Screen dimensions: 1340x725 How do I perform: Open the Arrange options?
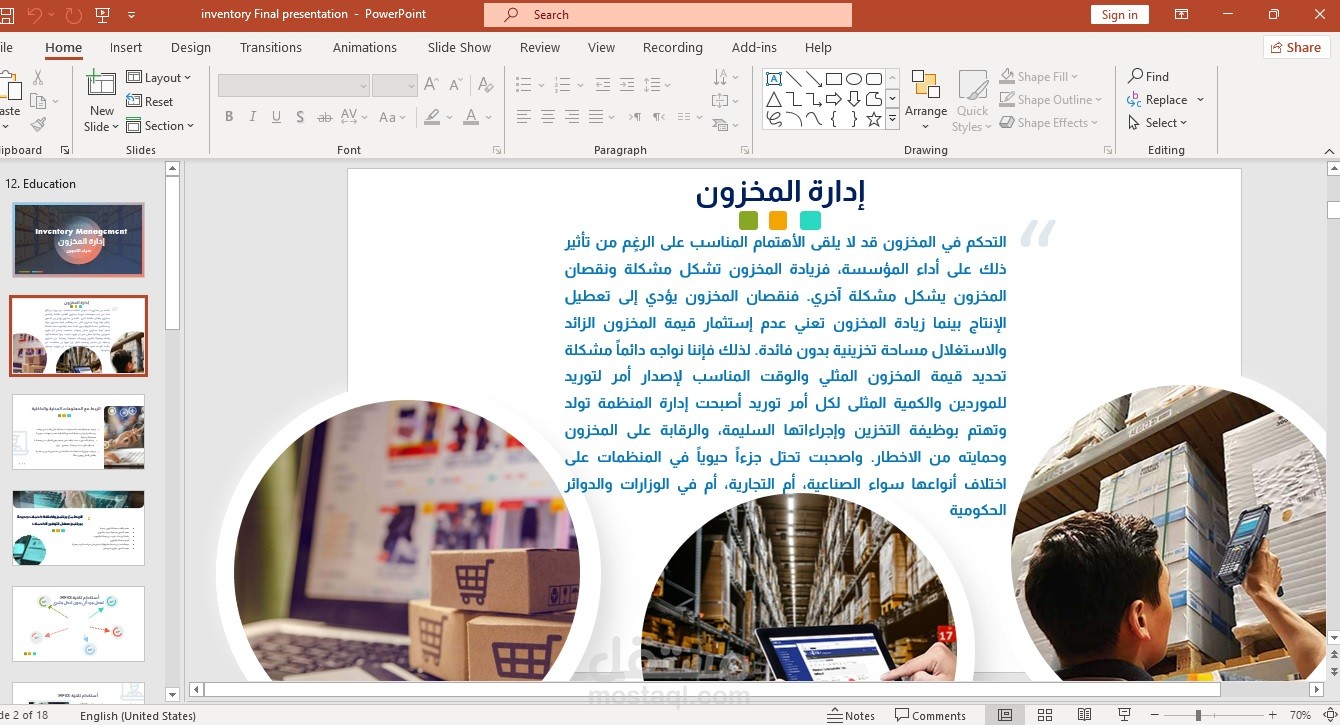click(x=925, y=99)
